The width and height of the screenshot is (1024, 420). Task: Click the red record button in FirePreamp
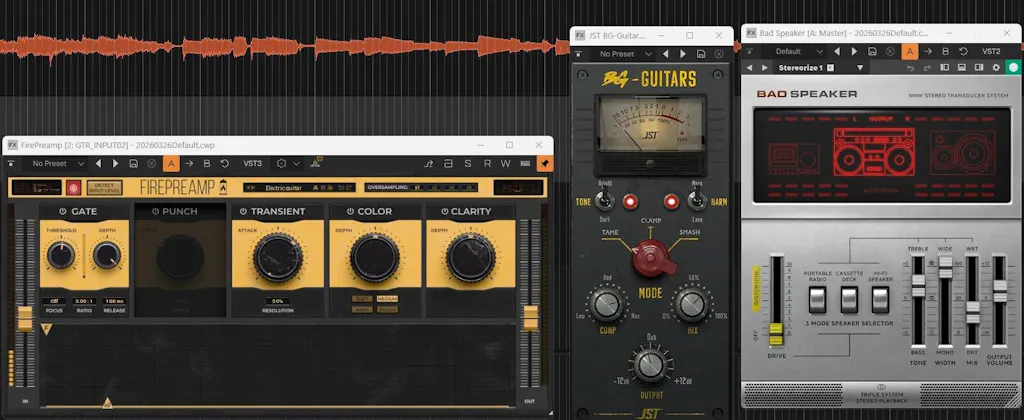[73, 187]
